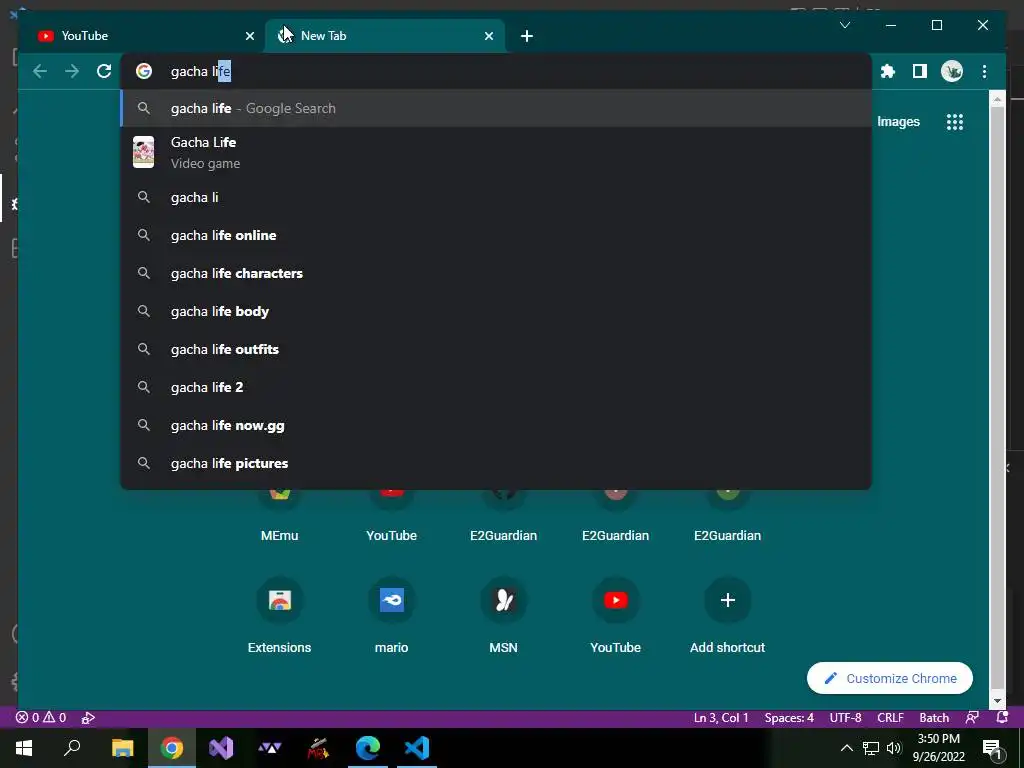The height and width of the screenshot is (768, 1024).
Task: Select suggestion gacha life - Google Search
Action: 496,108
